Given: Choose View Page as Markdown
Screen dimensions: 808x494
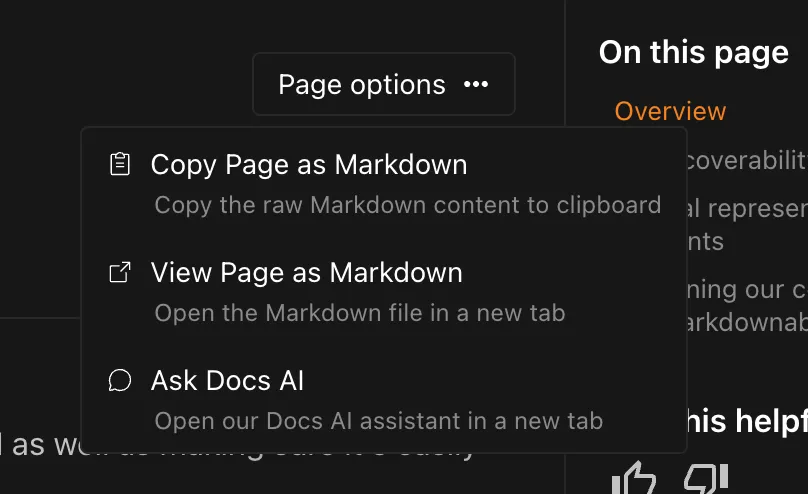Looking at the screenshot, I should click(x=306, y=273).
